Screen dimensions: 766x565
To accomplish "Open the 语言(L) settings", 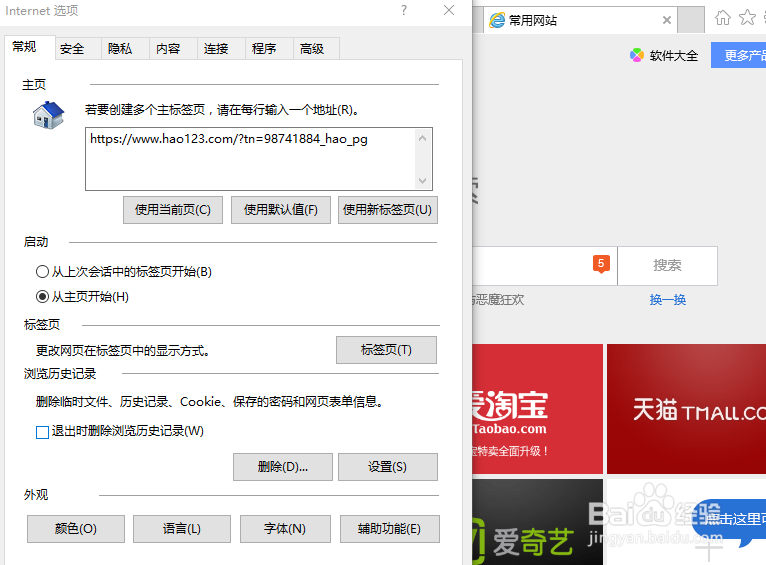I will [x=182, y=529].
